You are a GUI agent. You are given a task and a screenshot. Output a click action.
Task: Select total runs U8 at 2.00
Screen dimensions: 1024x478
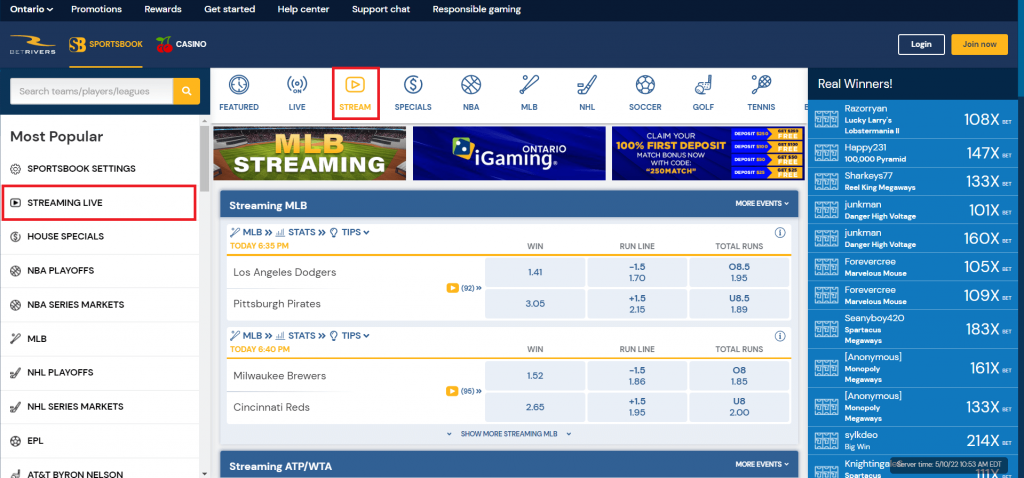pyautogui.click(x=739, y=407)
